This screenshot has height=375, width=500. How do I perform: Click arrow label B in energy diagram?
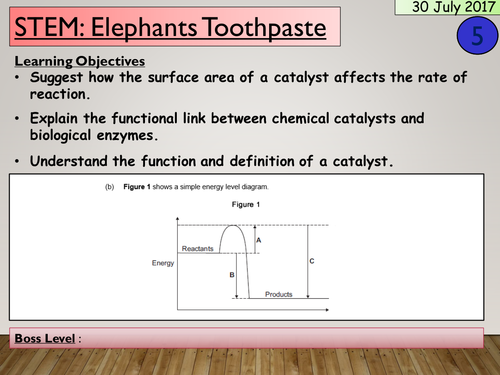(232, 275)
